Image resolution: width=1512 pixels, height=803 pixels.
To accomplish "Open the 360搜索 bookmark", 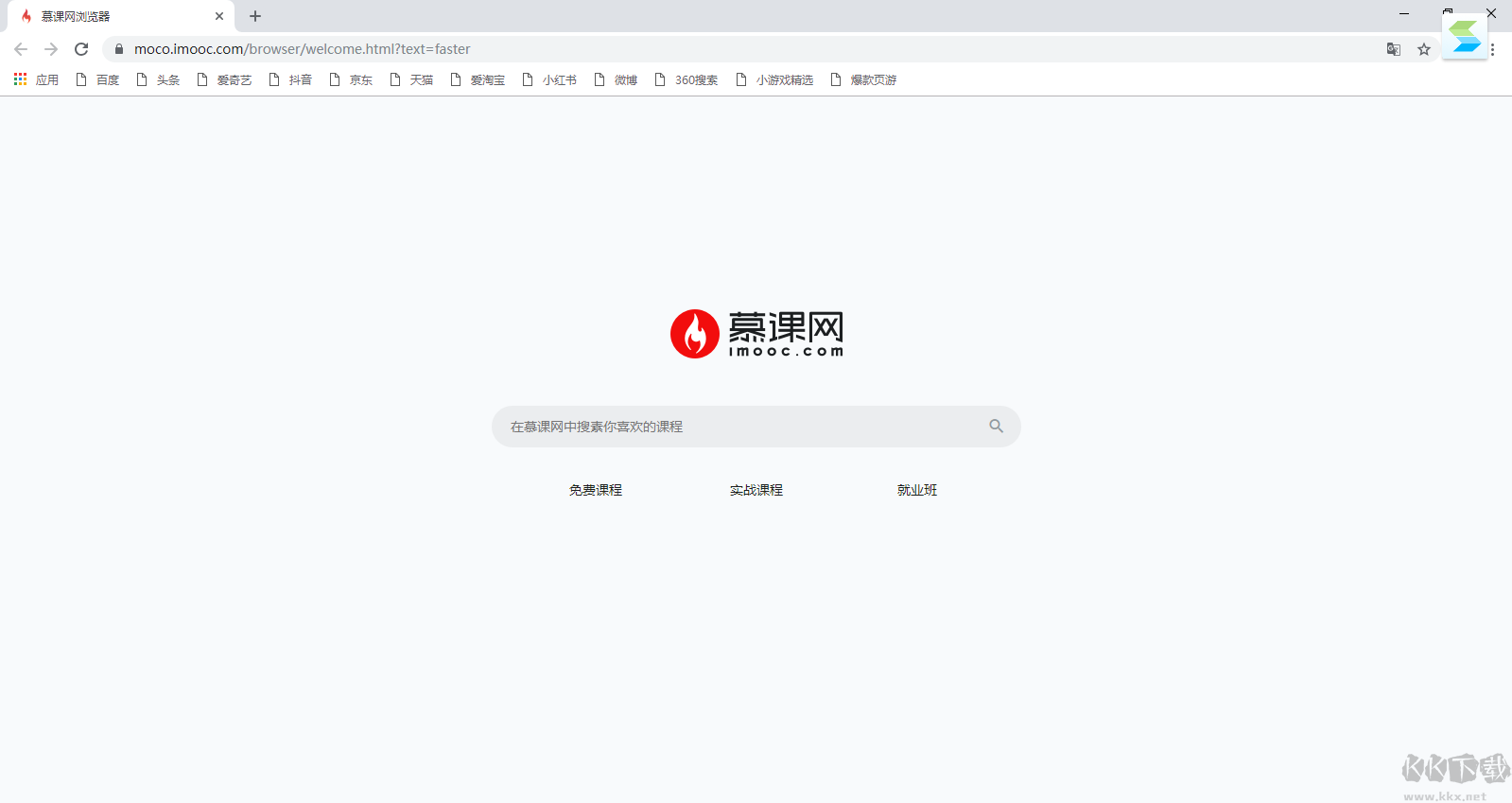I will (686, 80).
